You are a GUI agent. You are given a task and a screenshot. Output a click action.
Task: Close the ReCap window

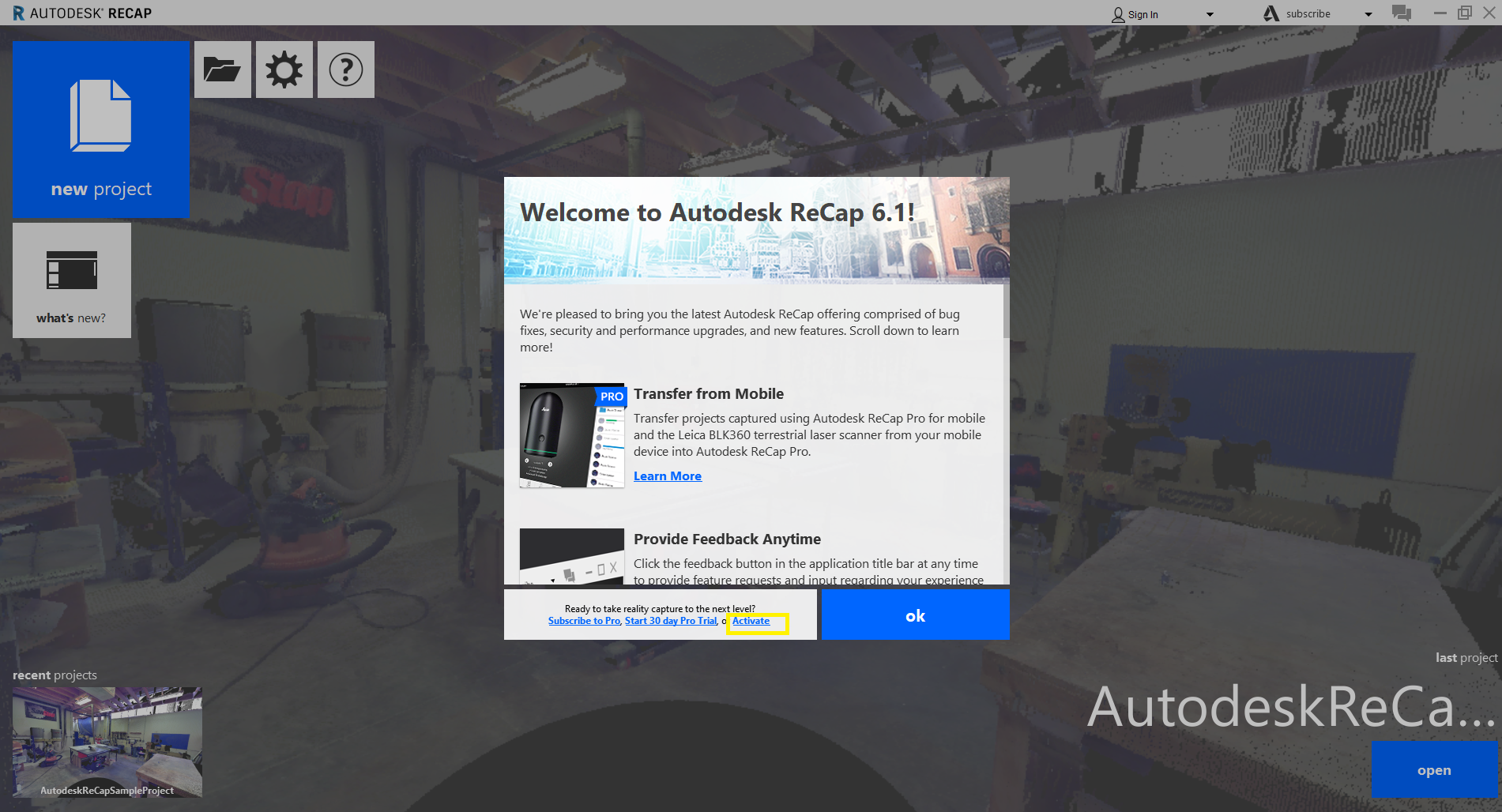pyautogui.click(x=1489, y=13)
